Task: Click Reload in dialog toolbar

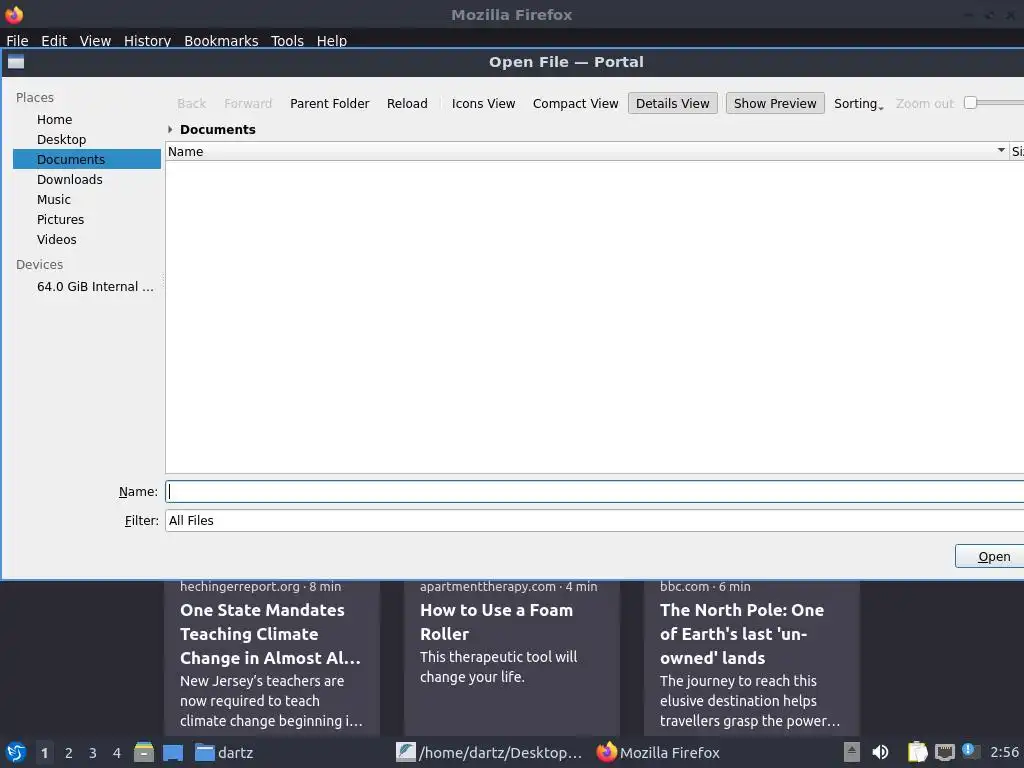Action: 407,103
